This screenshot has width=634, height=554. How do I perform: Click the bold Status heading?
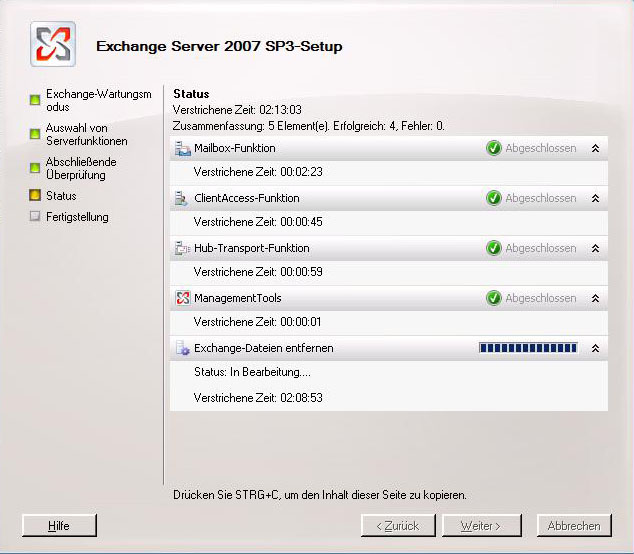coord(191,94)
